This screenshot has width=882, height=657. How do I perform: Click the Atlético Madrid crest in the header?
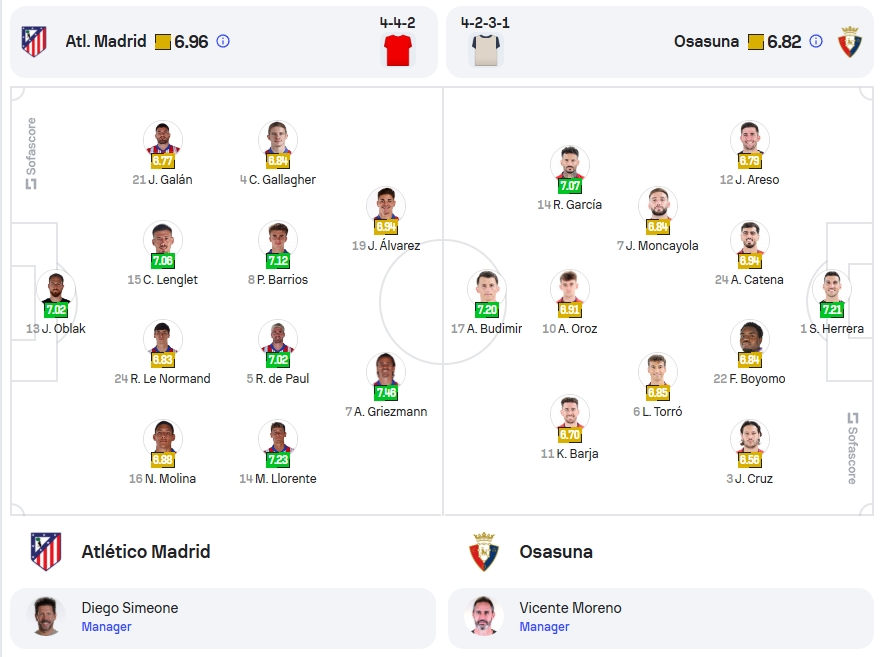pos(34,41)
